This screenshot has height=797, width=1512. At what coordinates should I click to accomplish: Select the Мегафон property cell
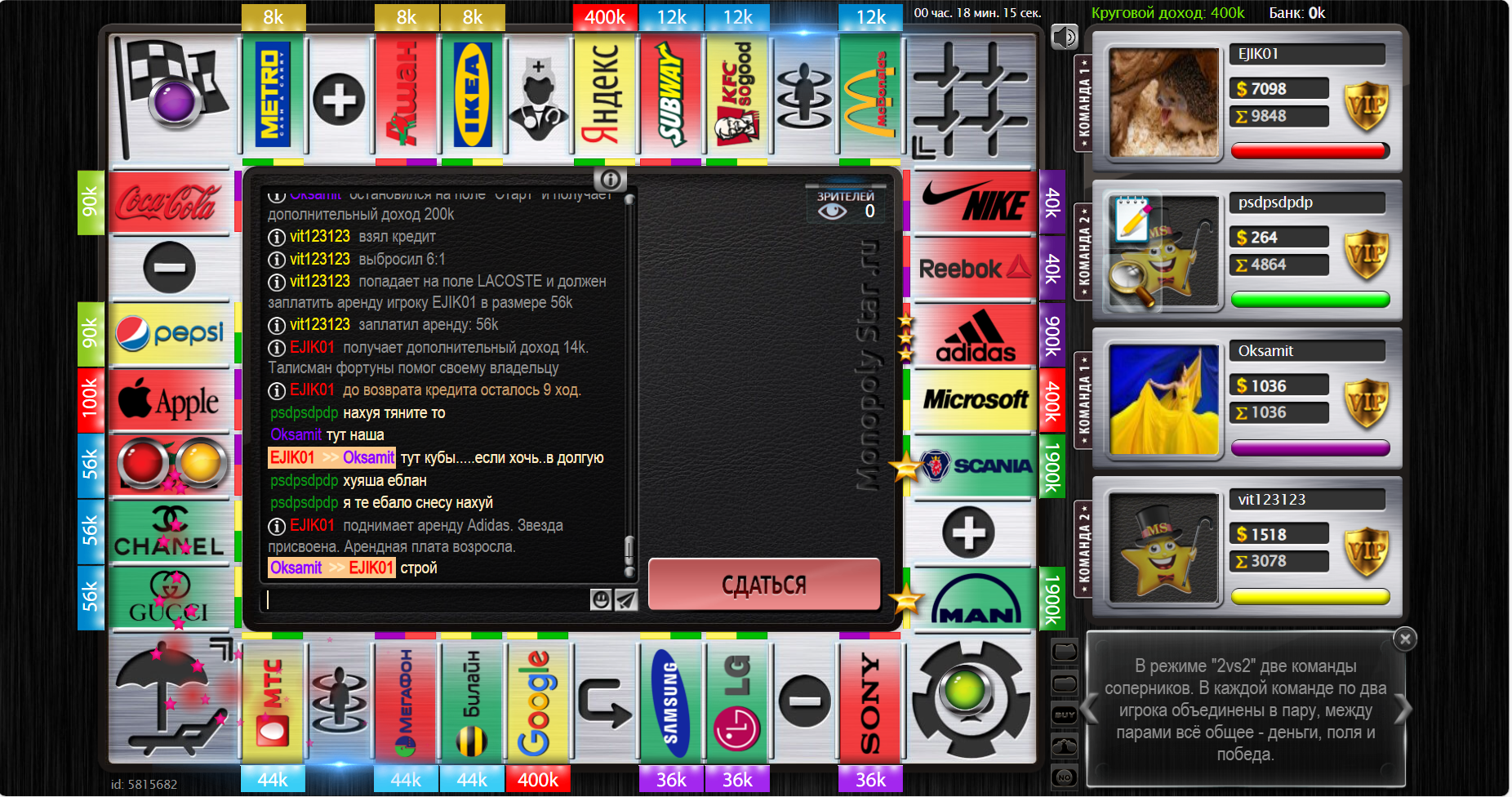(x=406, y=703)
